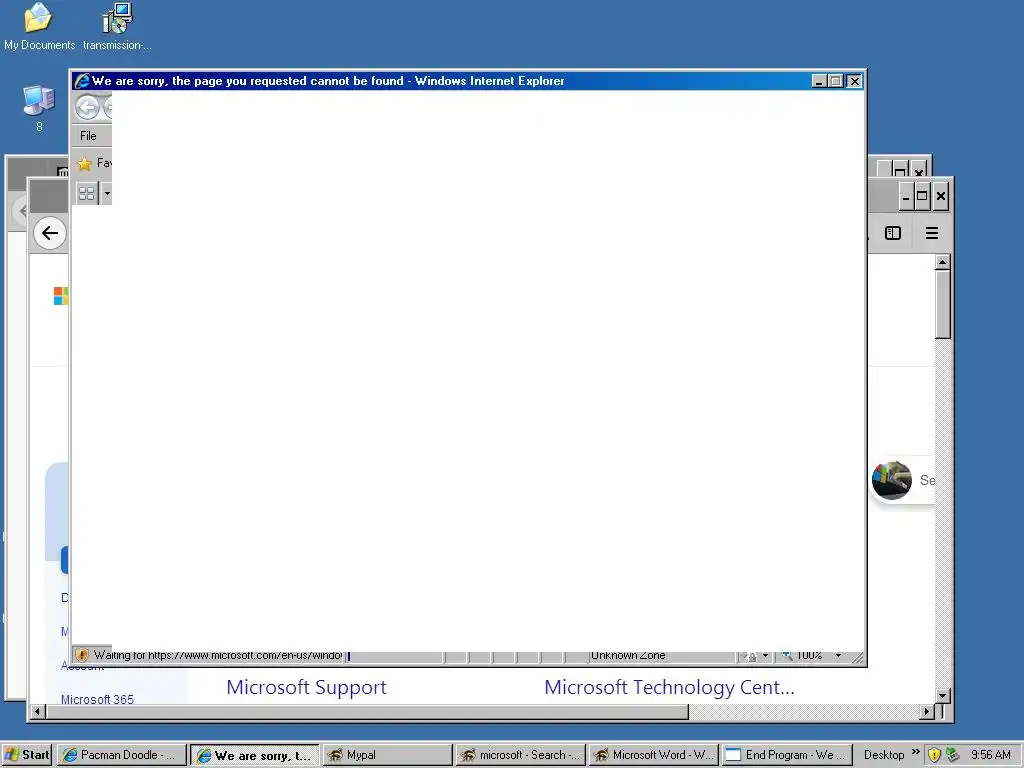Click the Internet Explorer logo in title bar

click(82, 81)
